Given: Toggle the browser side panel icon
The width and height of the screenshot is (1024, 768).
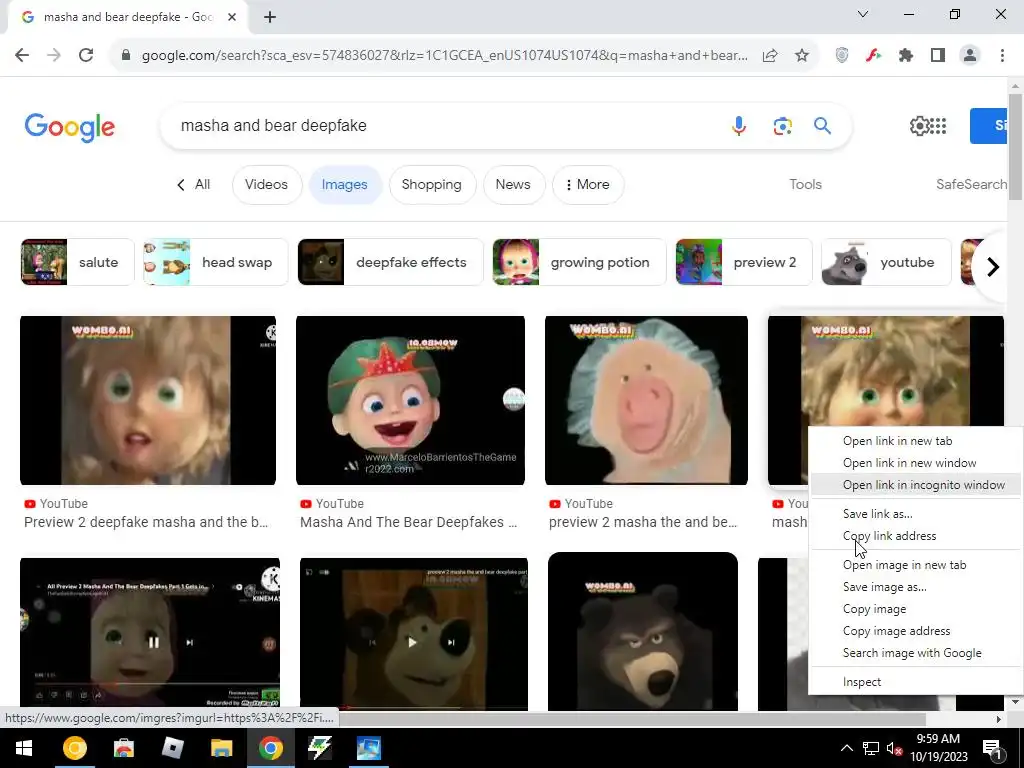Looking at the screenshot, I should (938, 56).
